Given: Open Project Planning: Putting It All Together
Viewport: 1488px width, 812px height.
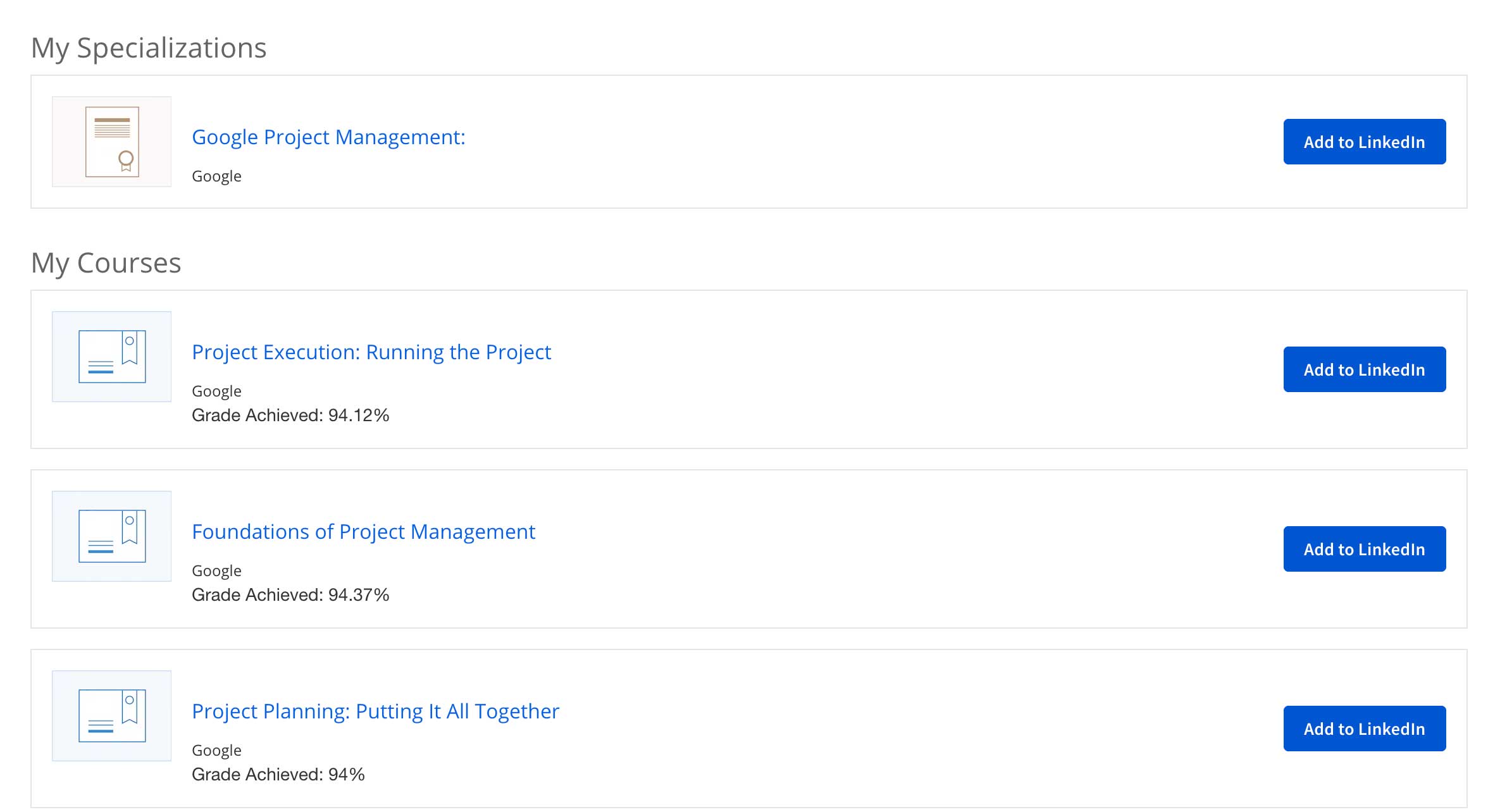Looking at the screenshot, I should point(375,711).
